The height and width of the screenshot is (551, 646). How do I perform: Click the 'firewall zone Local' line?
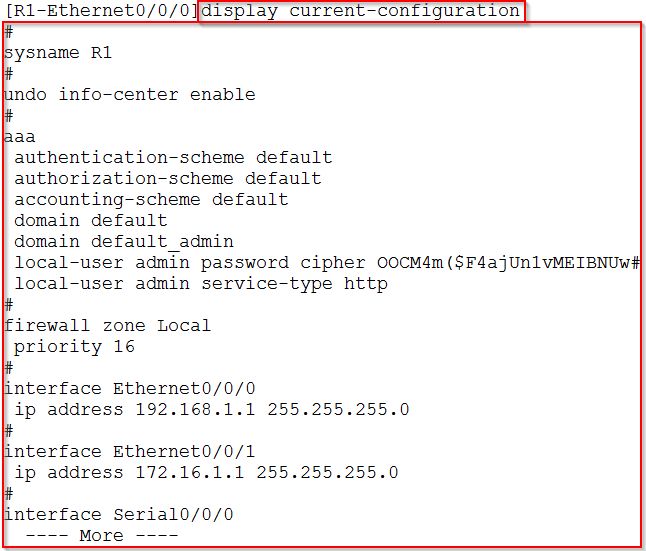108,326
